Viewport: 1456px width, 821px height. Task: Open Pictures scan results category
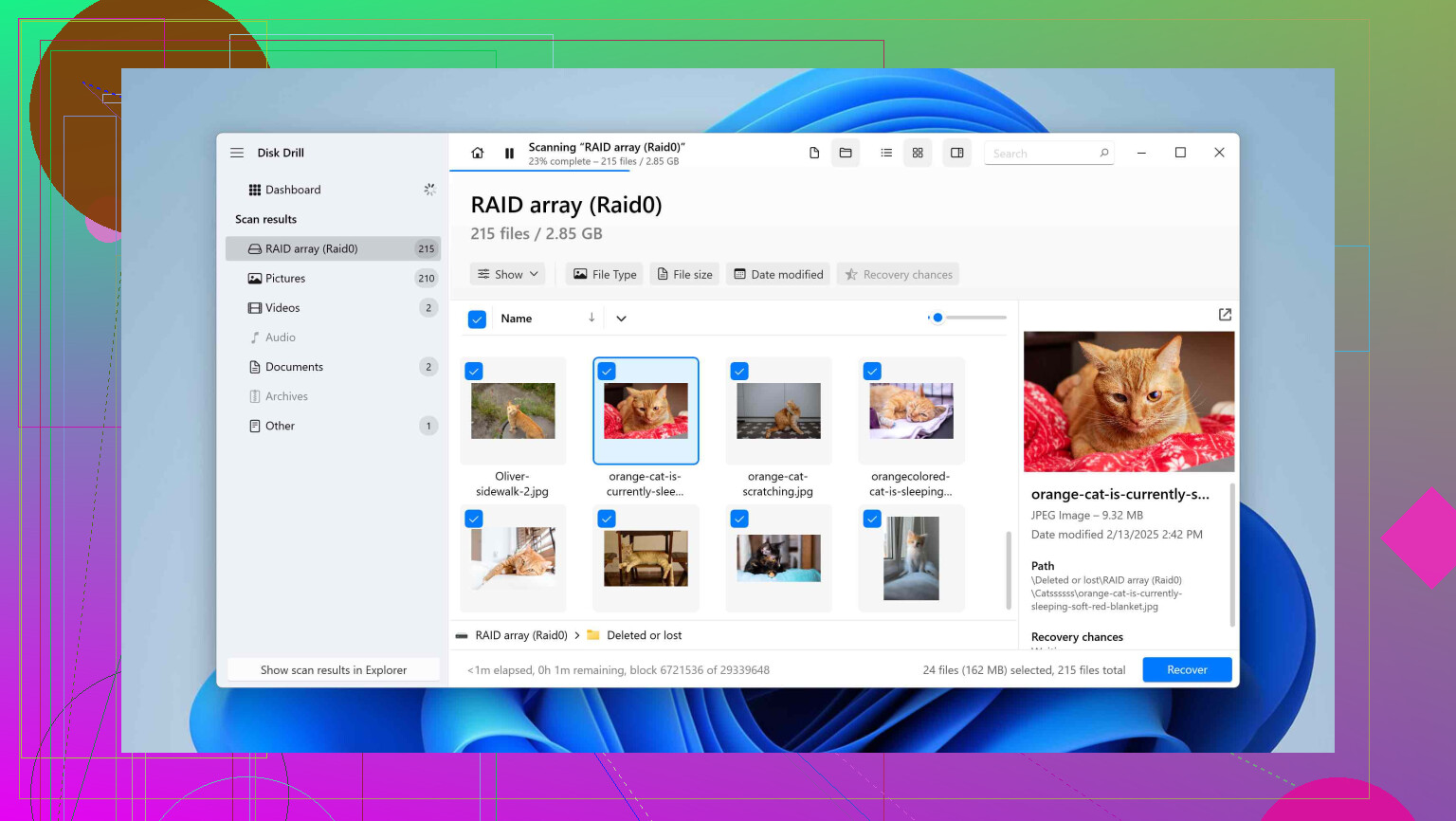(285, 279)
